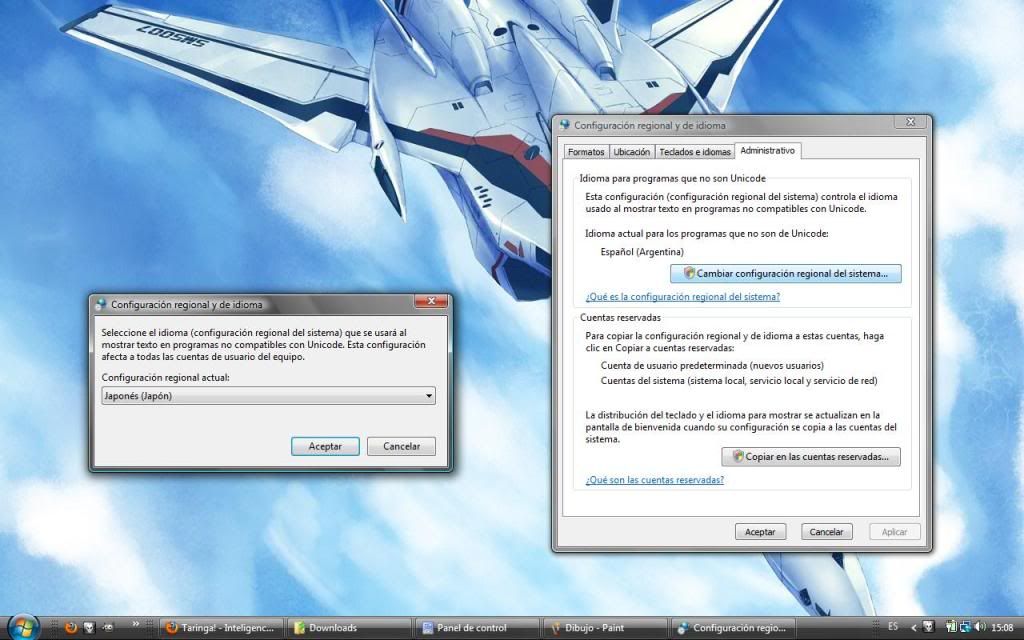Click Cancelar in the Japonés locale dialog
This screenshot has height=640, width=1024.
(401, 446)
